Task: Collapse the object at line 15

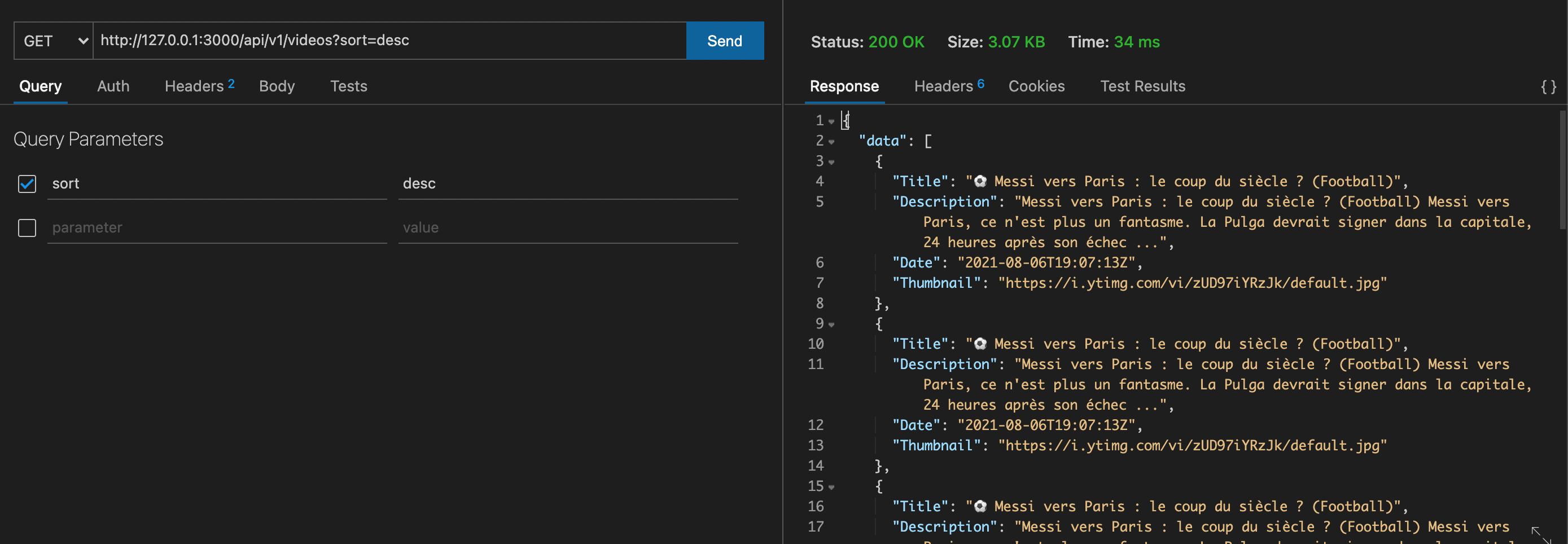Action: tap(831, 488)
